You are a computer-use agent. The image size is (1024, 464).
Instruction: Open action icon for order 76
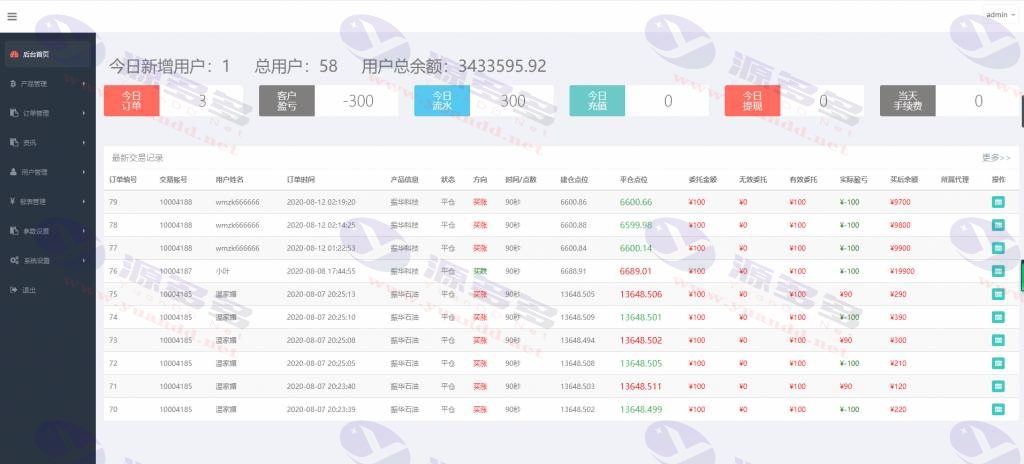[998, 271]
